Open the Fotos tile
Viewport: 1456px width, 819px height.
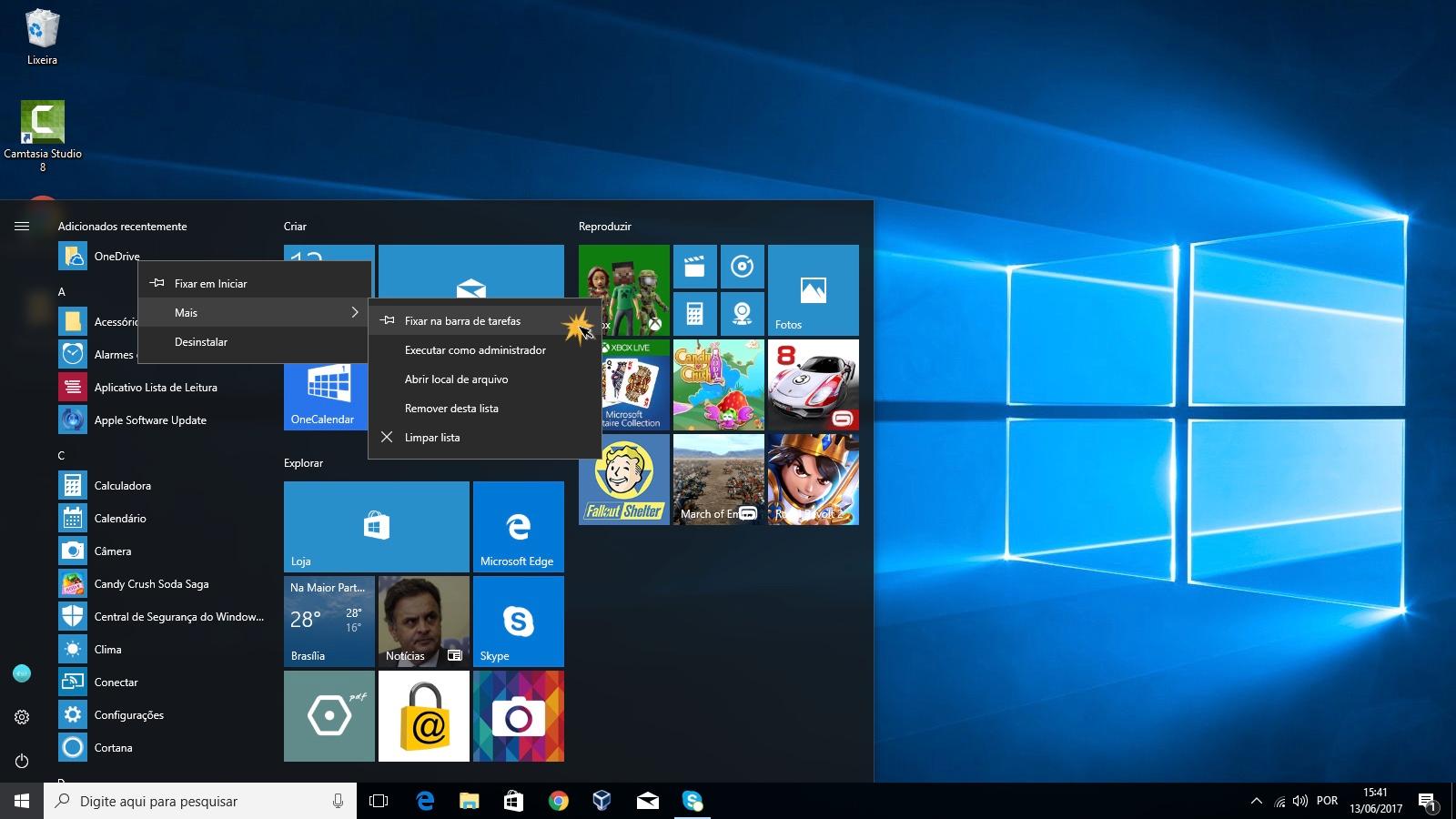tap(813, 290)
